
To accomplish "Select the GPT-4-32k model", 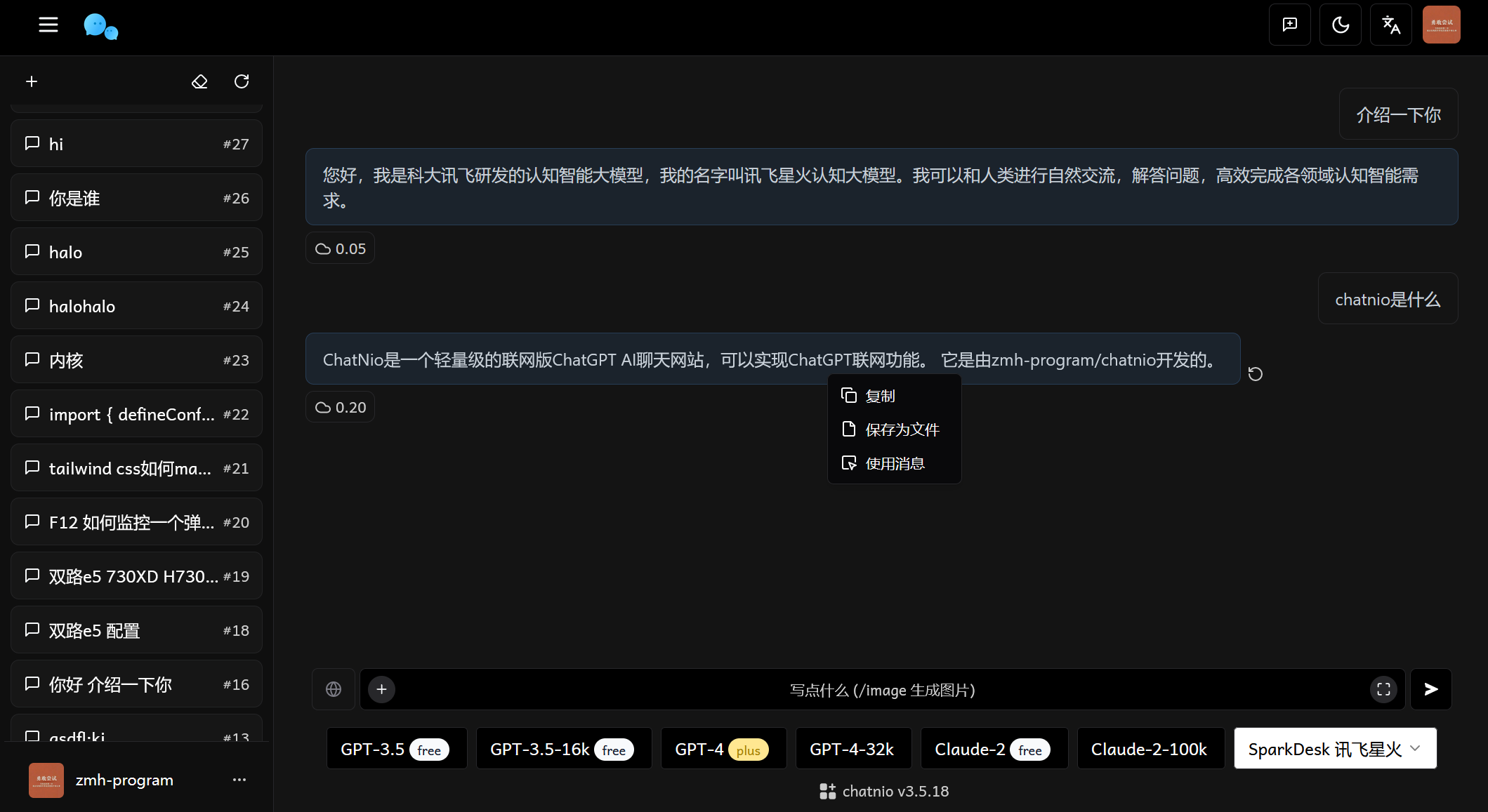I will tap(853, 749).
